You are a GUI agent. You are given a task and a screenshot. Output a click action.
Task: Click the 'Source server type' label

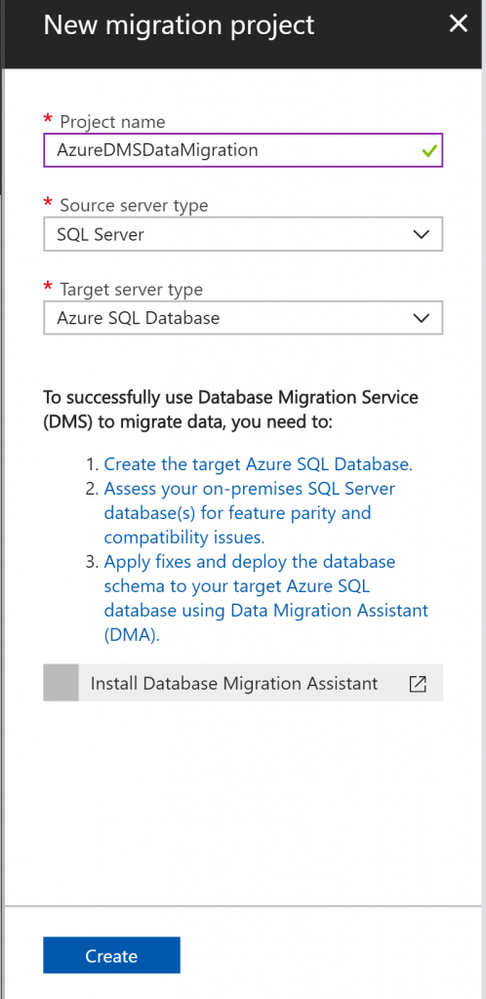coord(134,205)
